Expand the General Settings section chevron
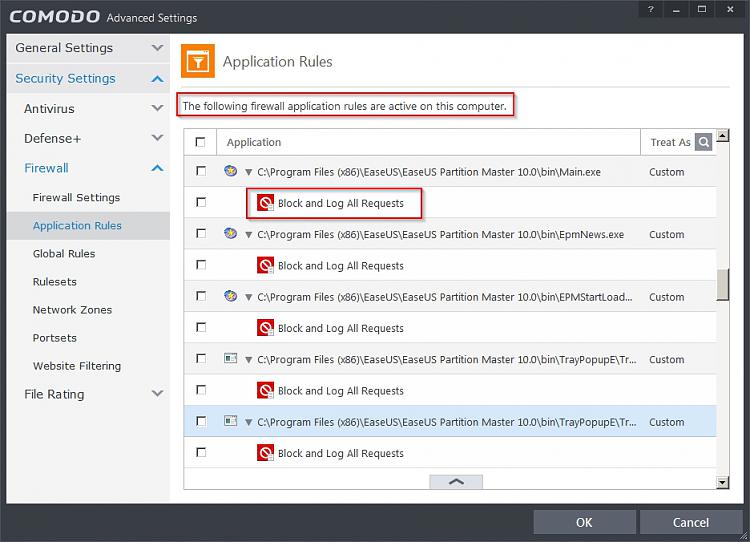Viewport: 750px width, 542px height. (x=157, y=48)
